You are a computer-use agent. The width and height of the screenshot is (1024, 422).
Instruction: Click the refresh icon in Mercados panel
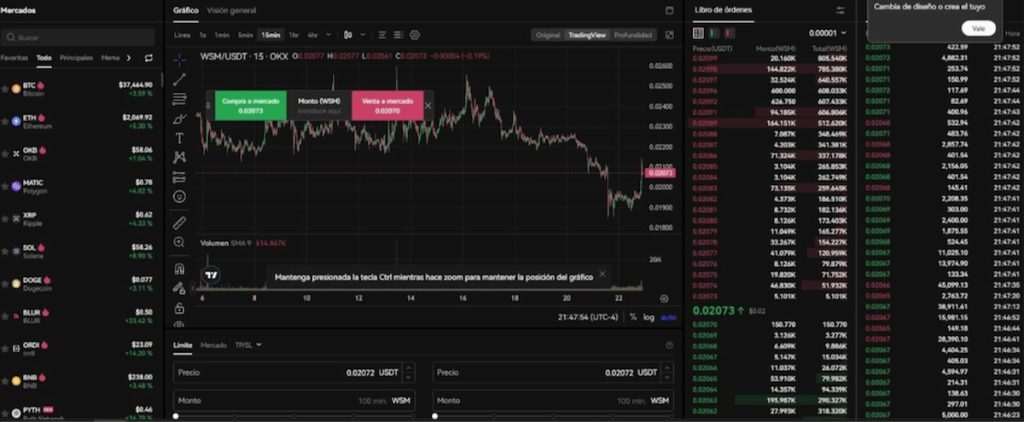pyautogui.click(x=149, y=58)
